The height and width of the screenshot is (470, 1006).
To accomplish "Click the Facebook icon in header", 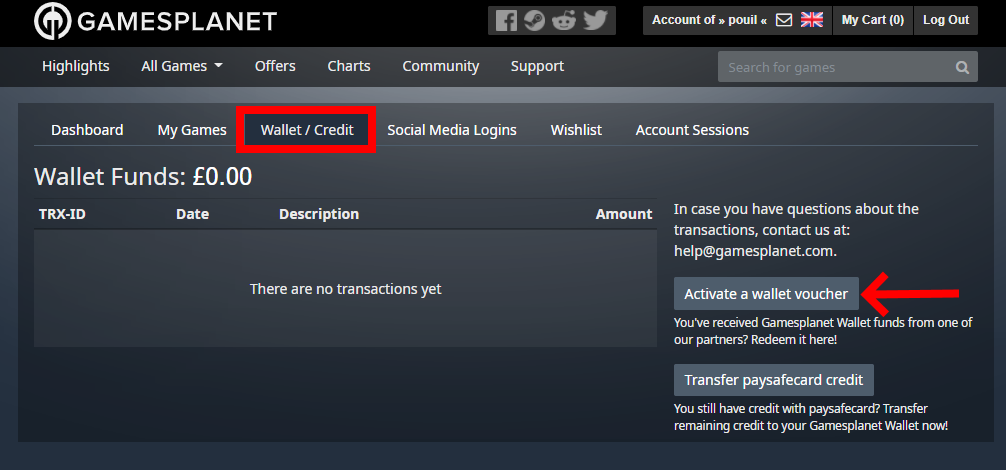I will pos(507,20).
